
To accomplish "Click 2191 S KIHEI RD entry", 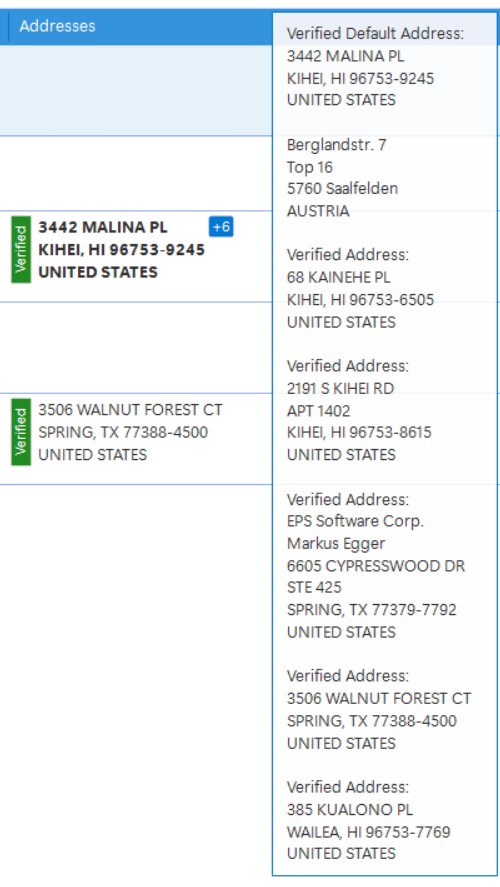I will click(x=340, y=389).
